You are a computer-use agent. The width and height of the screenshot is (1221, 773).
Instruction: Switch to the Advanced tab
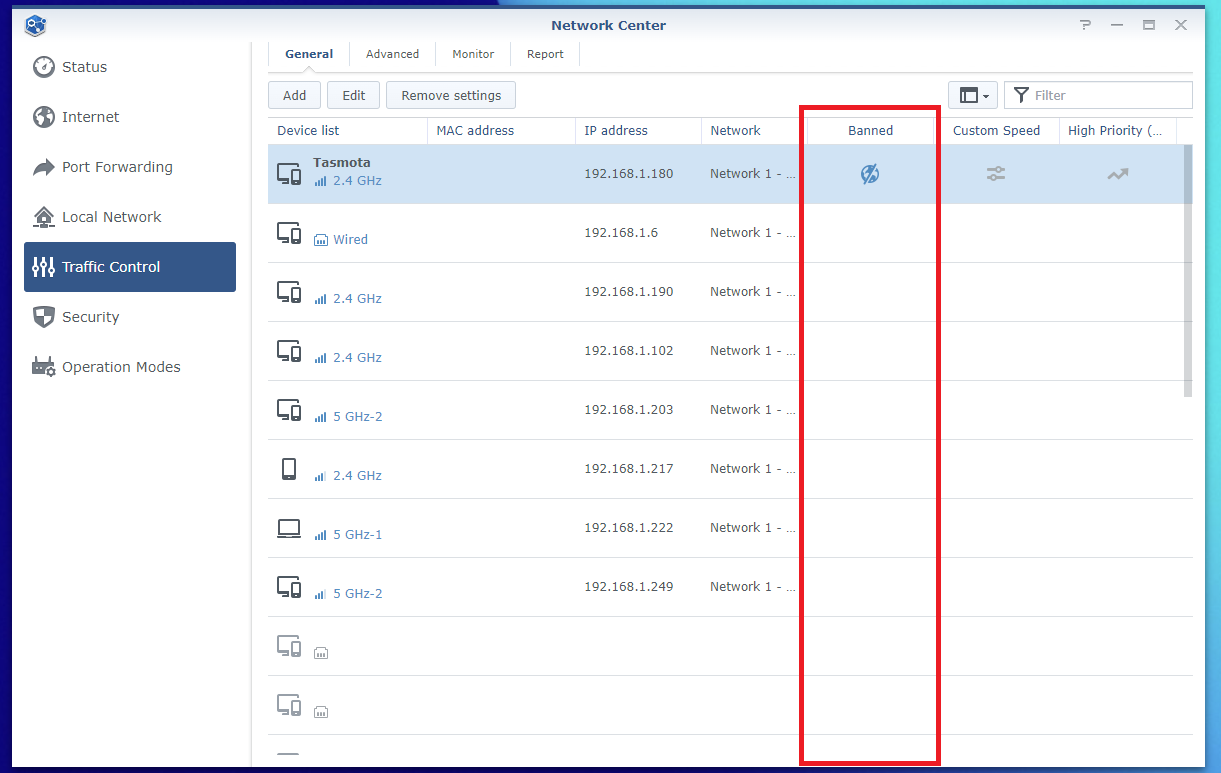point(392,54)
